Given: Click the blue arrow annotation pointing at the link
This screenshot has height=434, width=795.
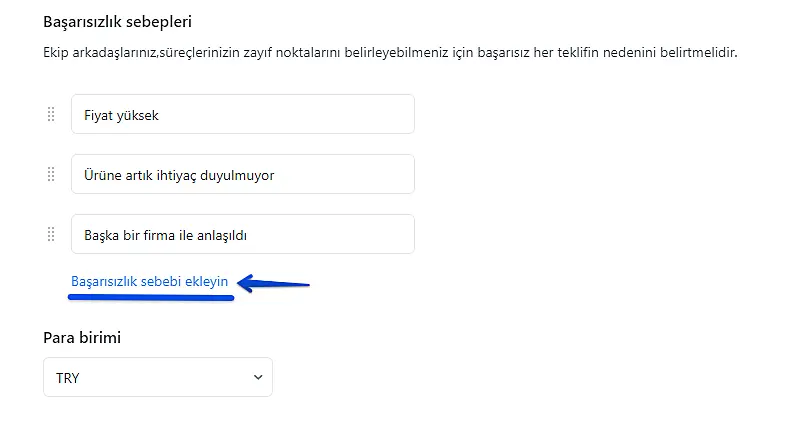Looking at the screenshot, I should coord(275,284).
